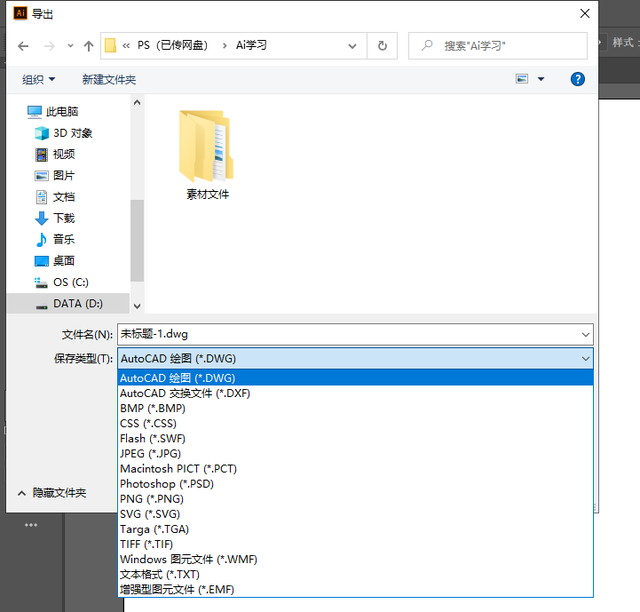This screenshot has height=612, width=640.
Task: Expand the 文件名 filename history dropdown
Action: tap(585, 334)
